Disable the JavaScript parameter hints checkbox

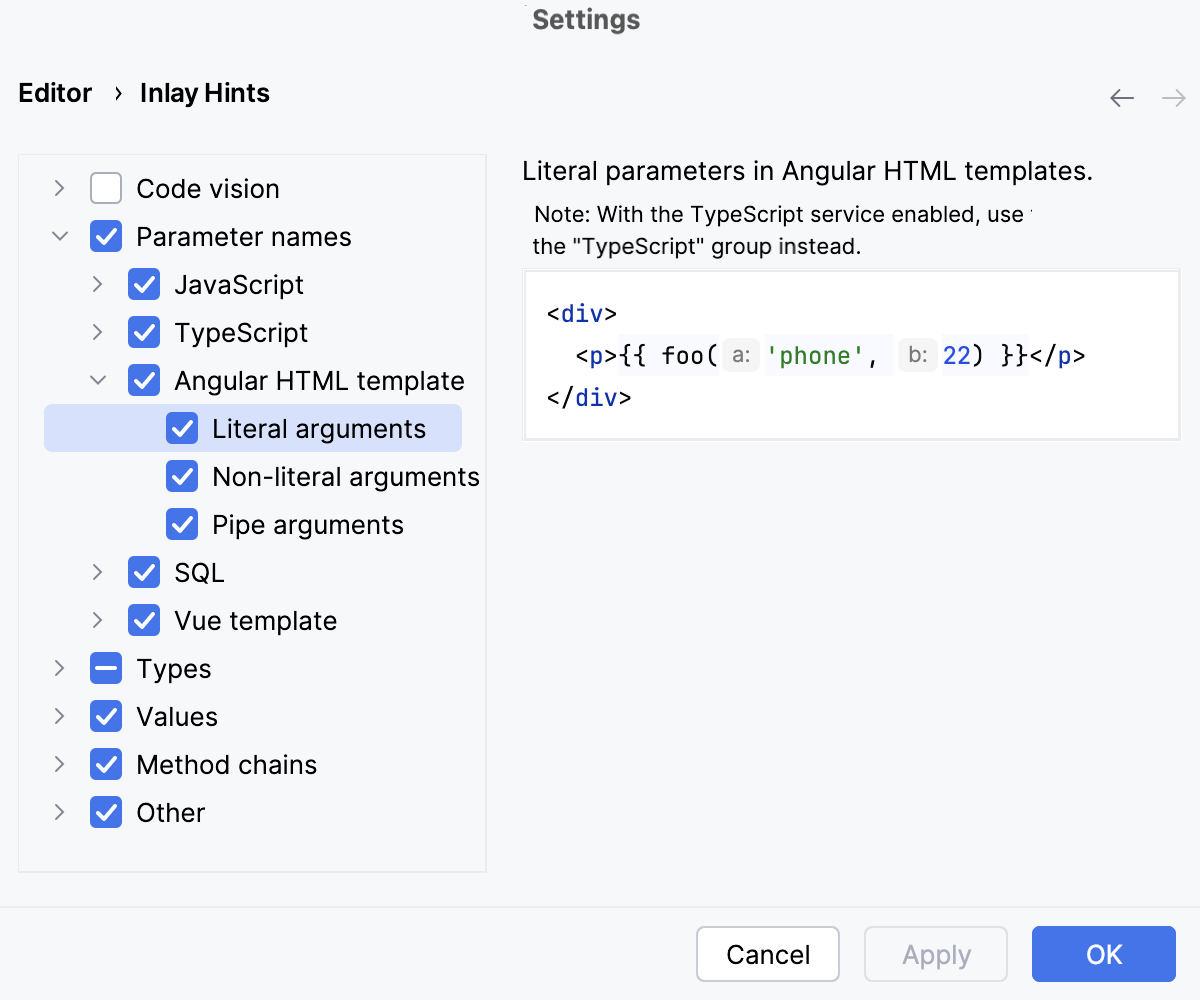pyautogui.click(x=144, y=284)
